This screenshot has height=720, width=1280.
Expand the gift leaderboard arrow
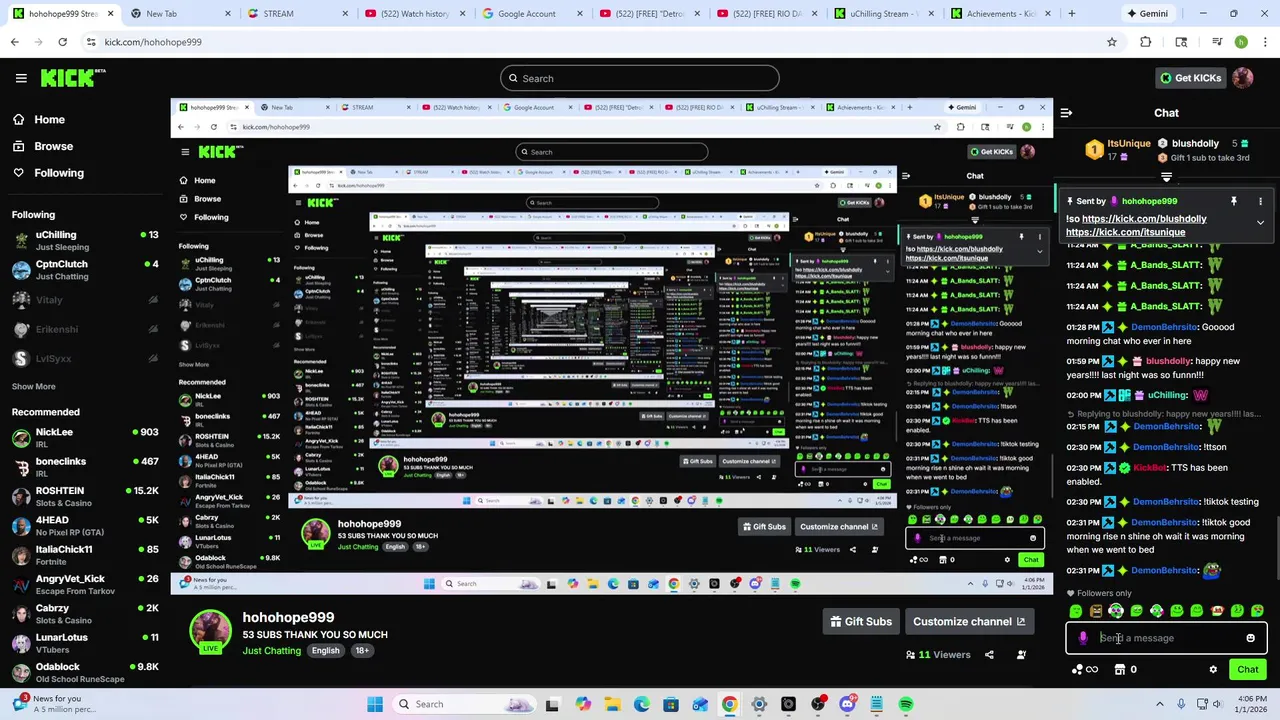(1166, 177)
